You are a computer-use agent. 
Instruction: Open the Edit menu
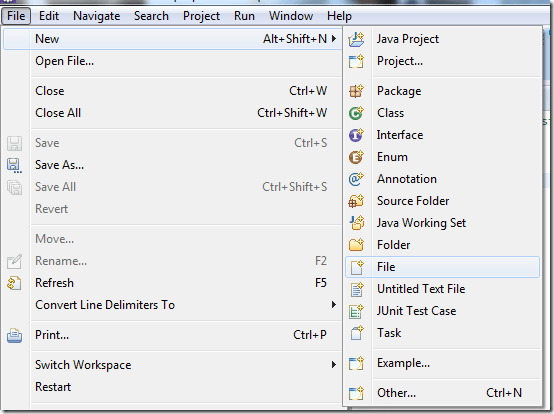pos(49,16)
